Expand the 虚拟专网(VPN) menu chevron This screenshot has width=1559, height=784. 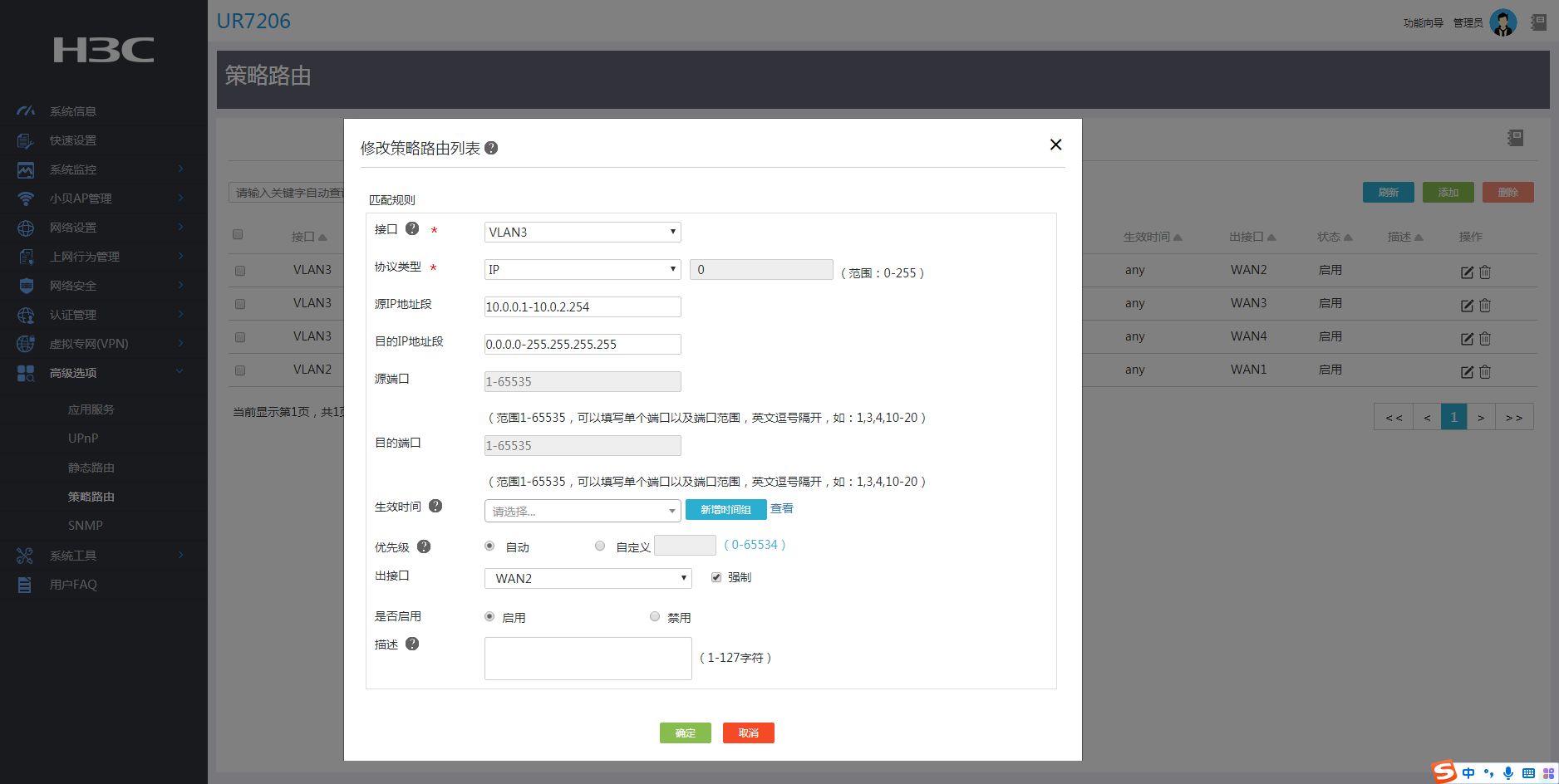coord(180,343)
